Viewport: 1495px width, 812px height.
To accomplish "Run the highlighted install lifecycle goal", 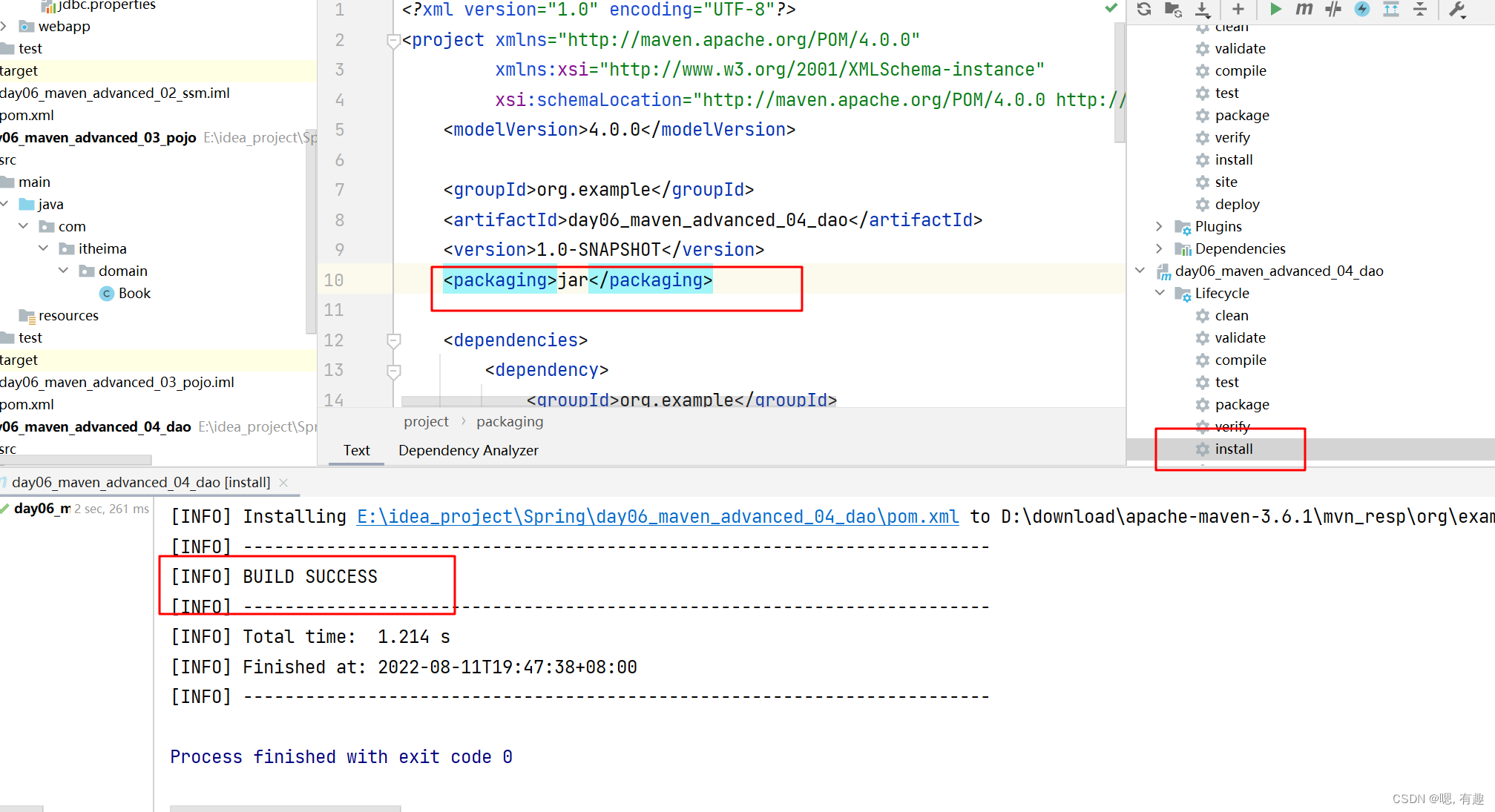I will (x=1233, y=449).
